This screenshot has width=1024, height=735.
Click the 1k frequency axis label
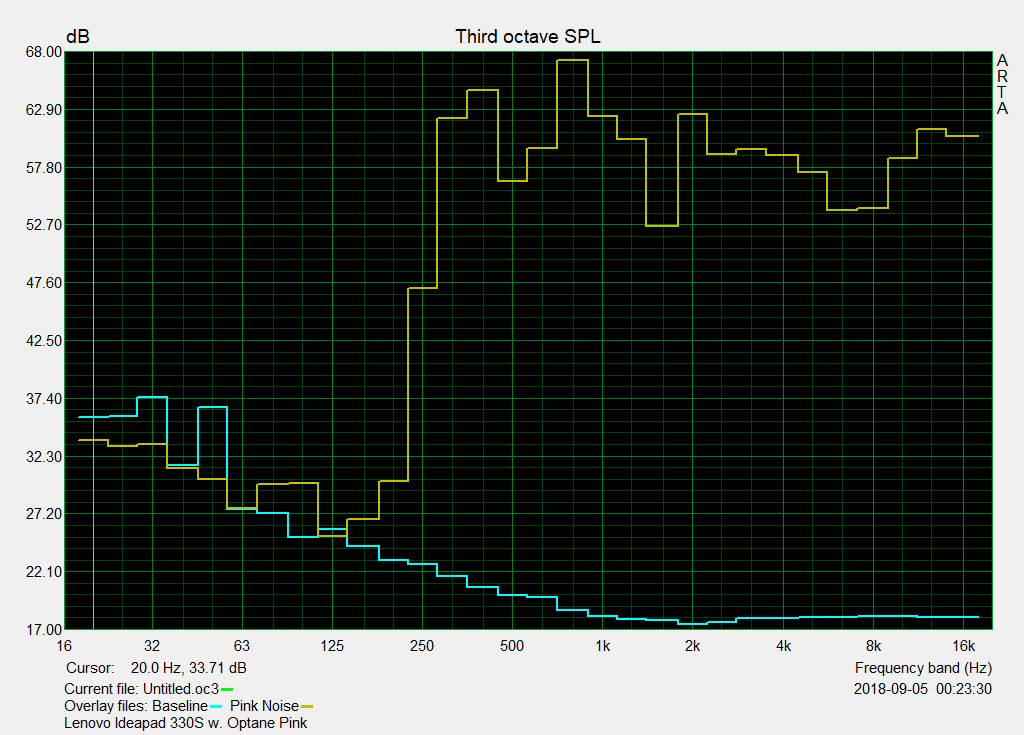coord(602,645)
